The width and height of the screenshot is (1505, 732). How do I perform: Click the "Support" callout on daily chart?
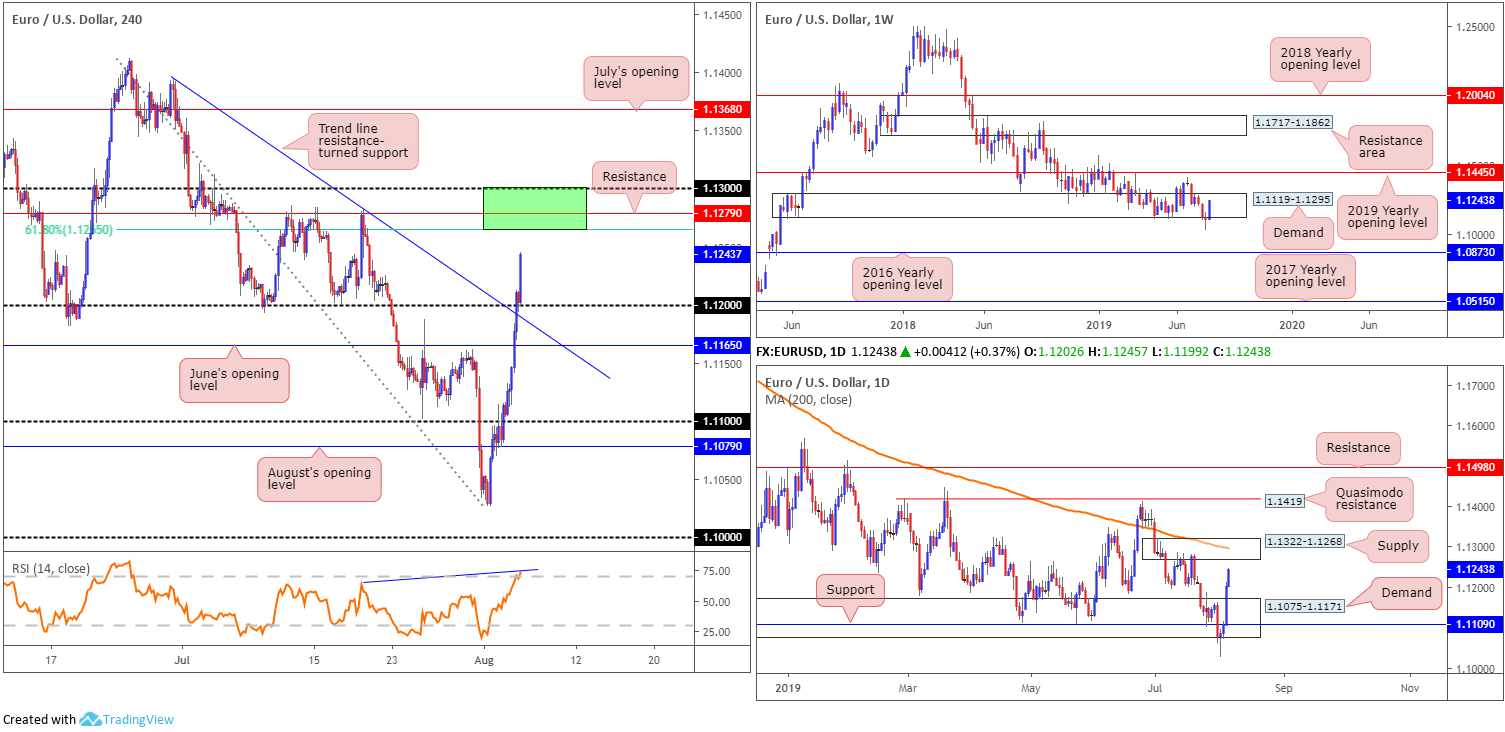coord(849,590)
